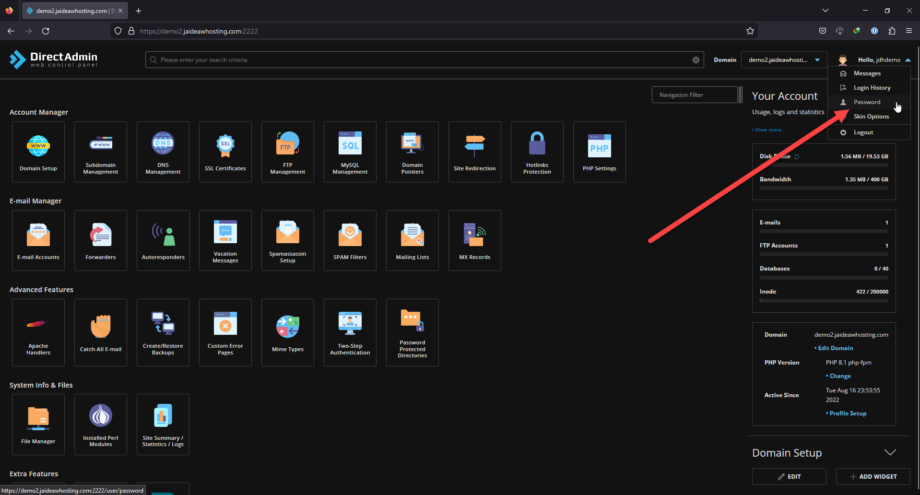Image resolution: width=920 pixels, height=495 pixels.
Task: Select Messages in user menu
Action: pyautogui.click(x=869, y=73)
